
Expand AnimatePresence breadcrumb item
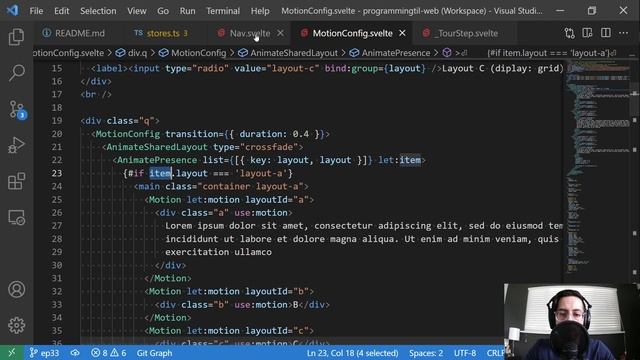coord(390,53)
